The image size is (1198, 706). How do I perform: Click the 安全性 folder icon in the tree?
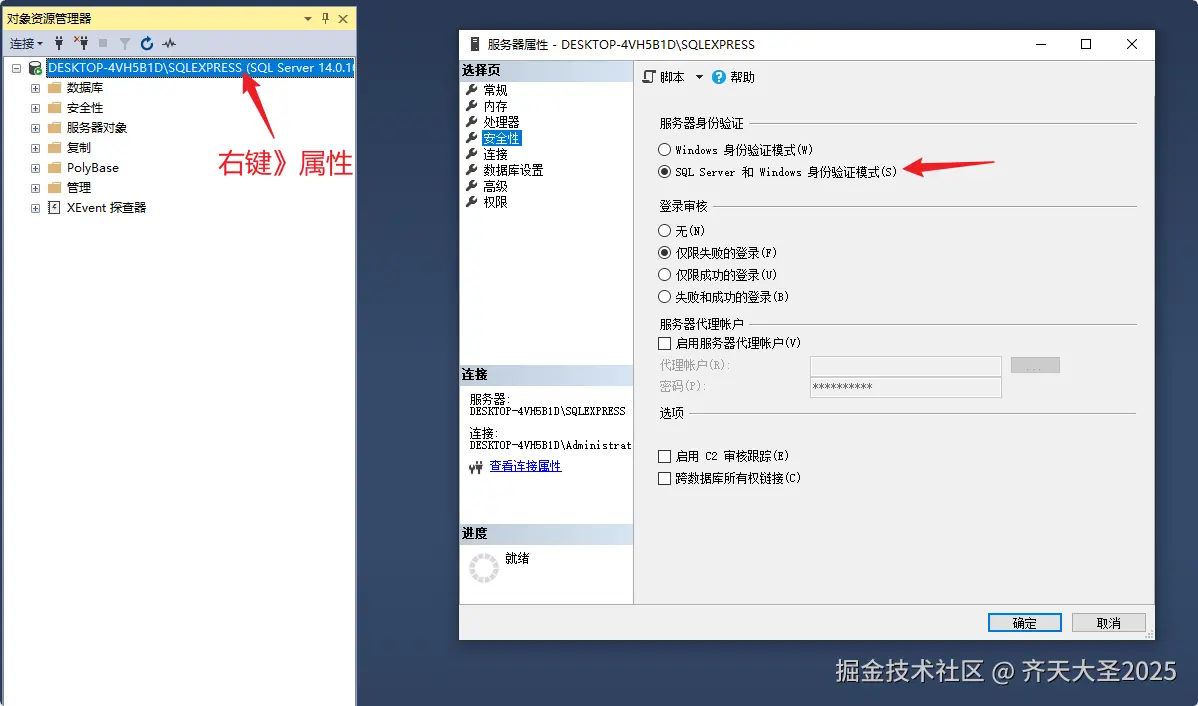pyautogui.click(x=54, y=108)
